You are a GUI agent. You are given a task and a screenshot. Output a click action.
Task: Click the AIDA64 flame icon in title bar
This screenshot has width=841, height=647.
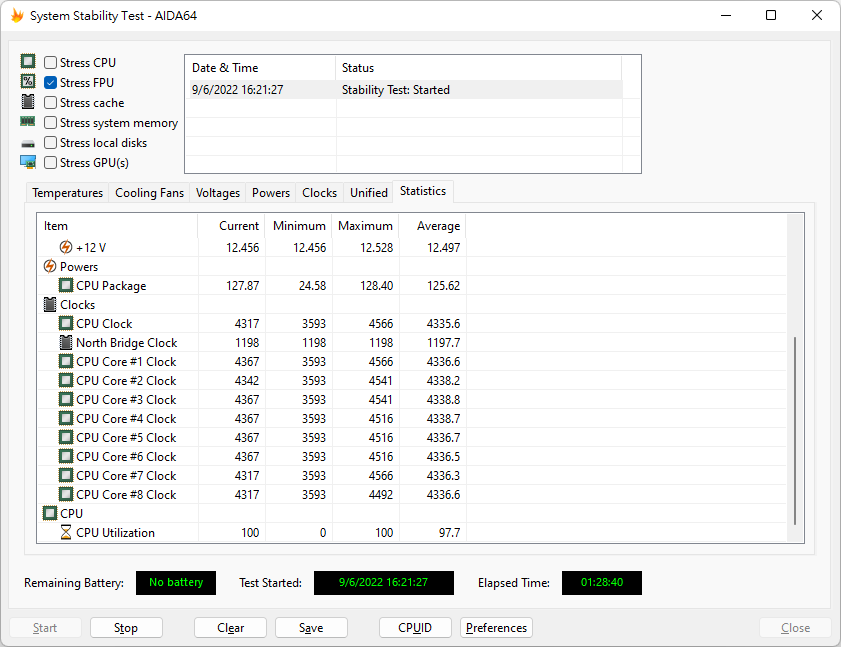pyautogui.click(x=17, y=16)
